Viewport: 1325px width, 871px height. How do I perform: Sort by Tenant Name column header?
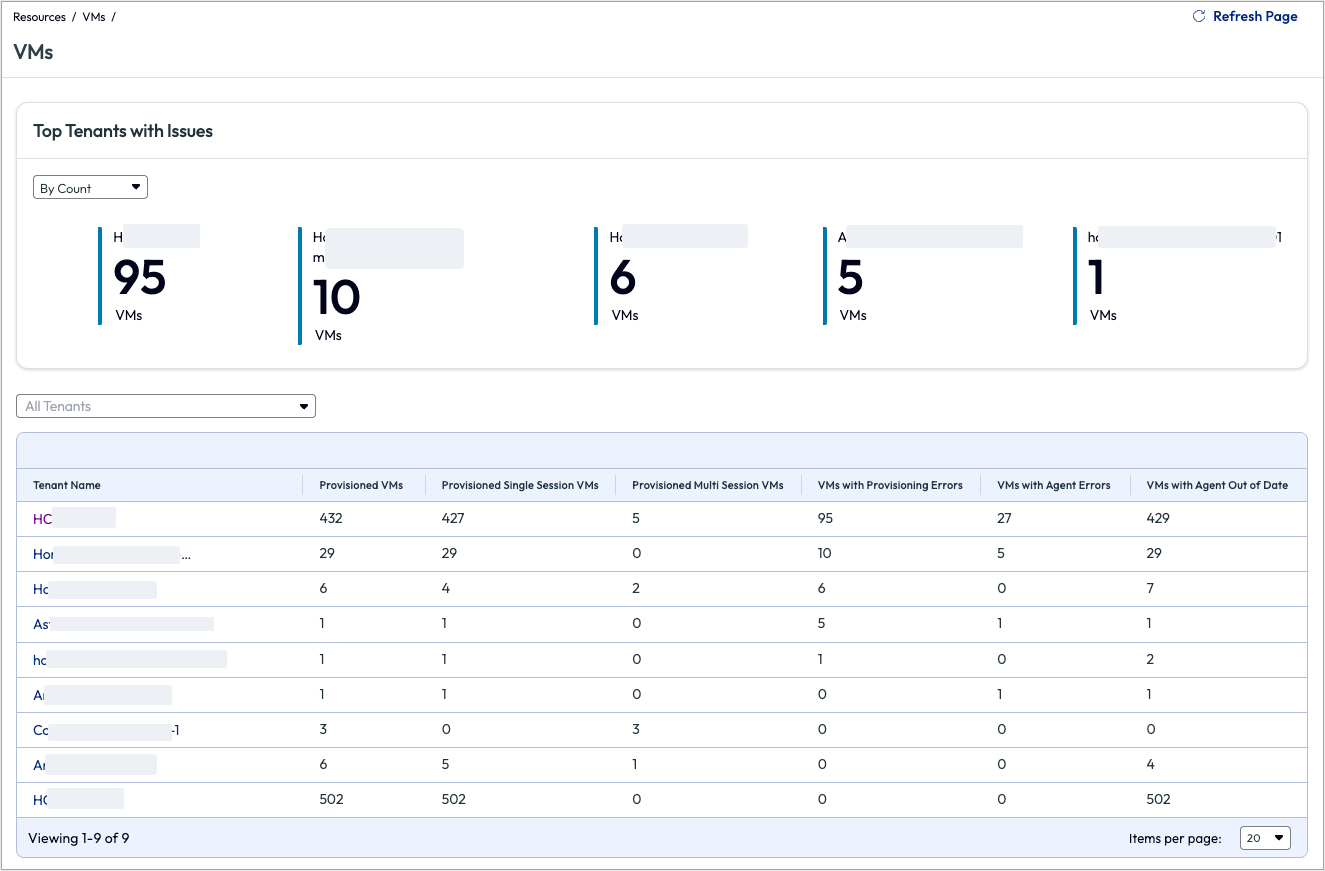(67, 485)
